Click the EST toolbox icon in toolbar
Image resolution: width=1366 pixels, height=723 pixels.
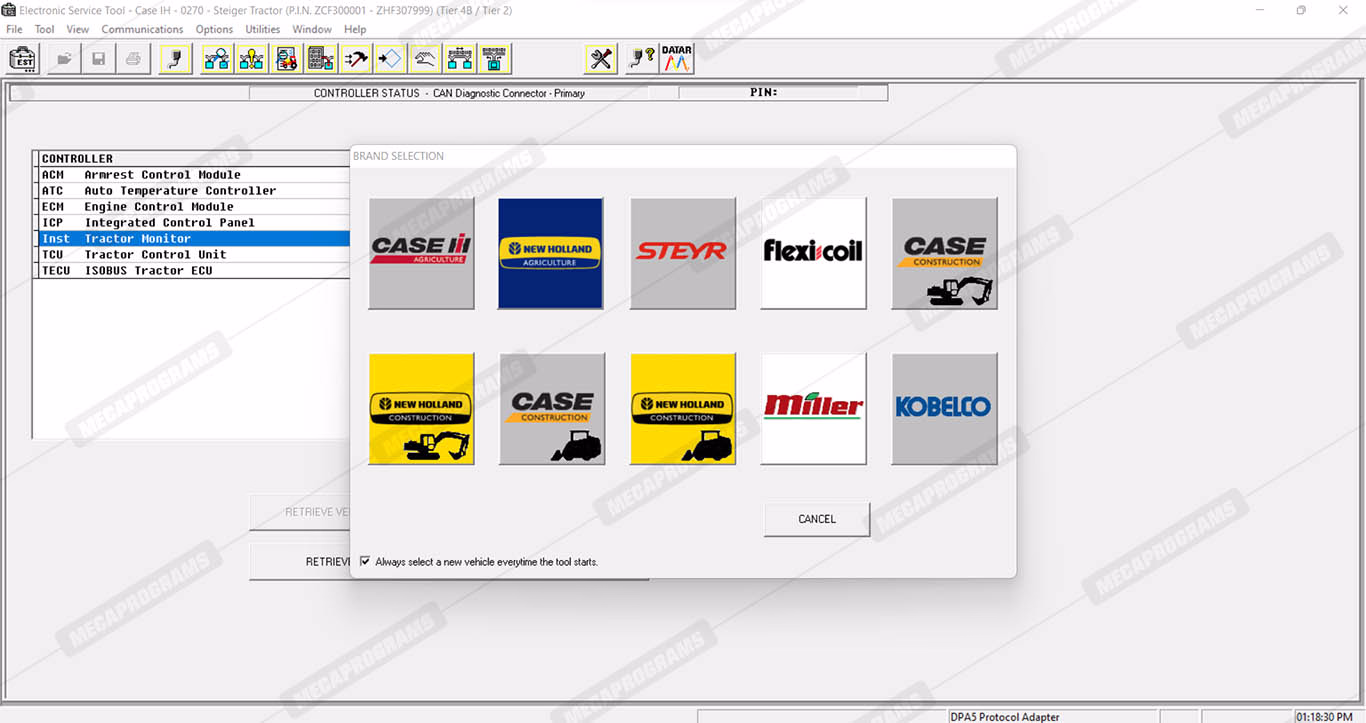point(23,59)
